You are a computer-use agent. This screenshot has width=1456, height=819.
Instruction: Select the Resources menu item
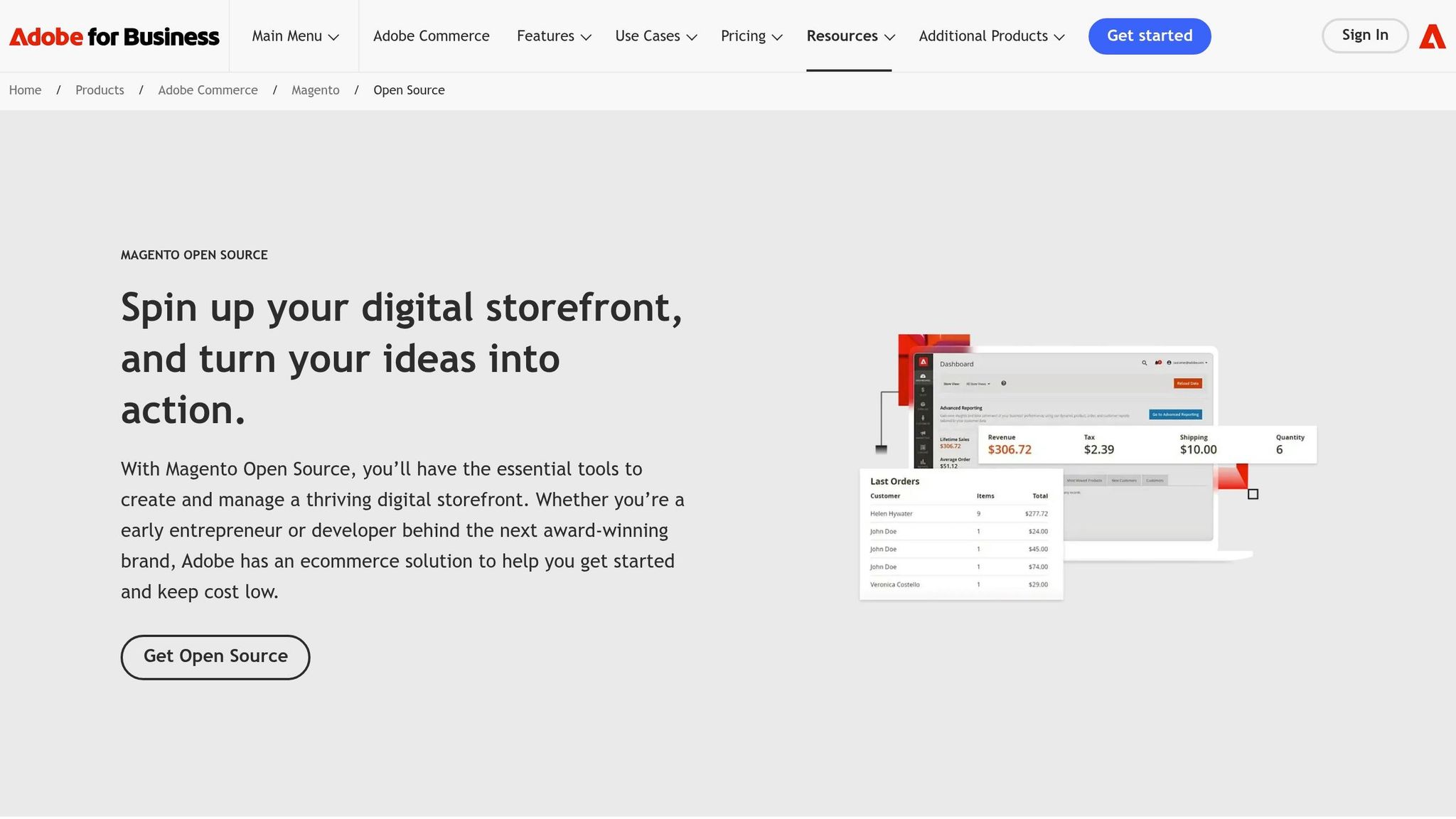click(x=850, y=36)
